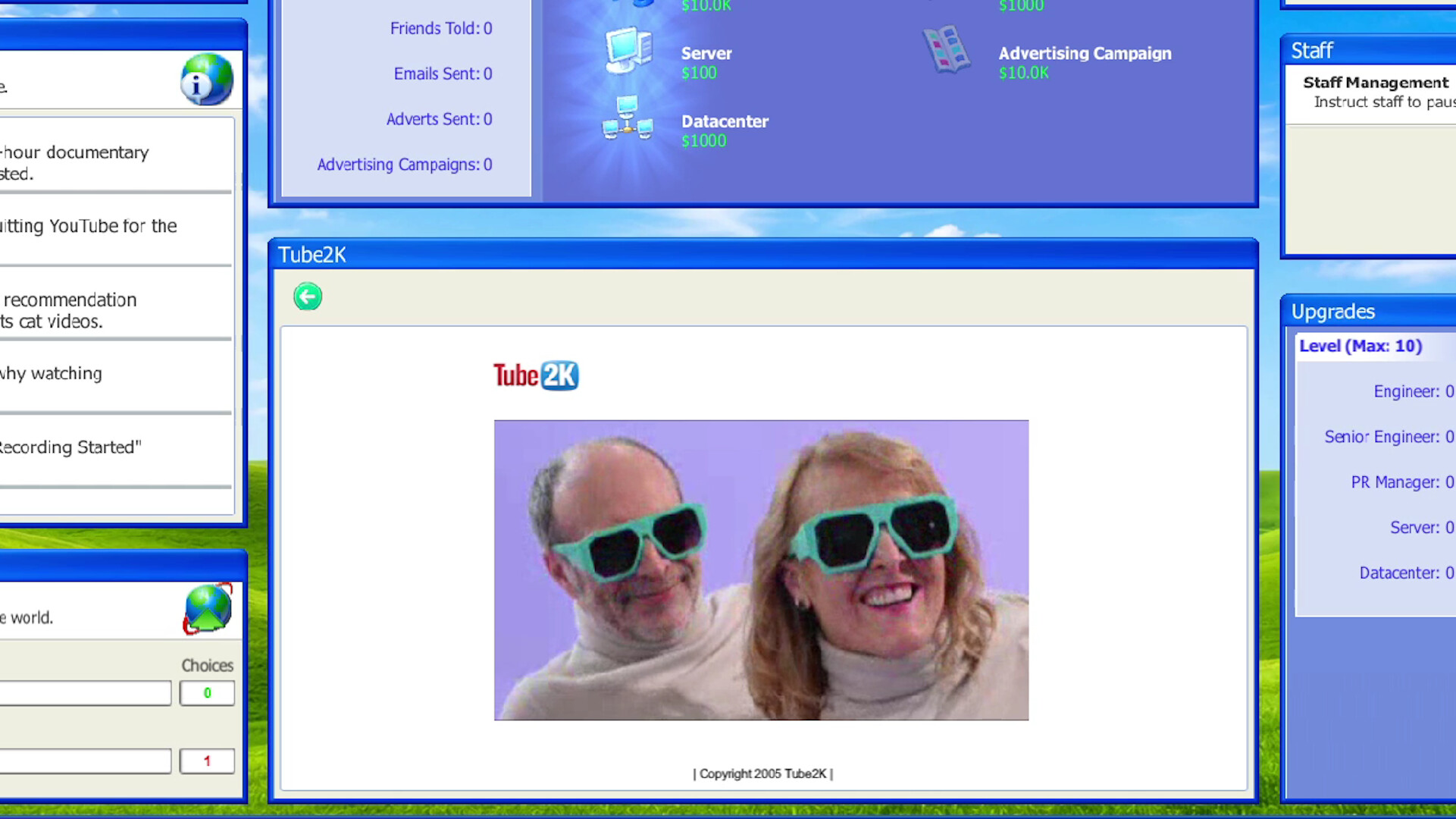Screen dimensions: 1456x819
Task: Click the Level (Max: 10) header
Action: [1360, 346]
